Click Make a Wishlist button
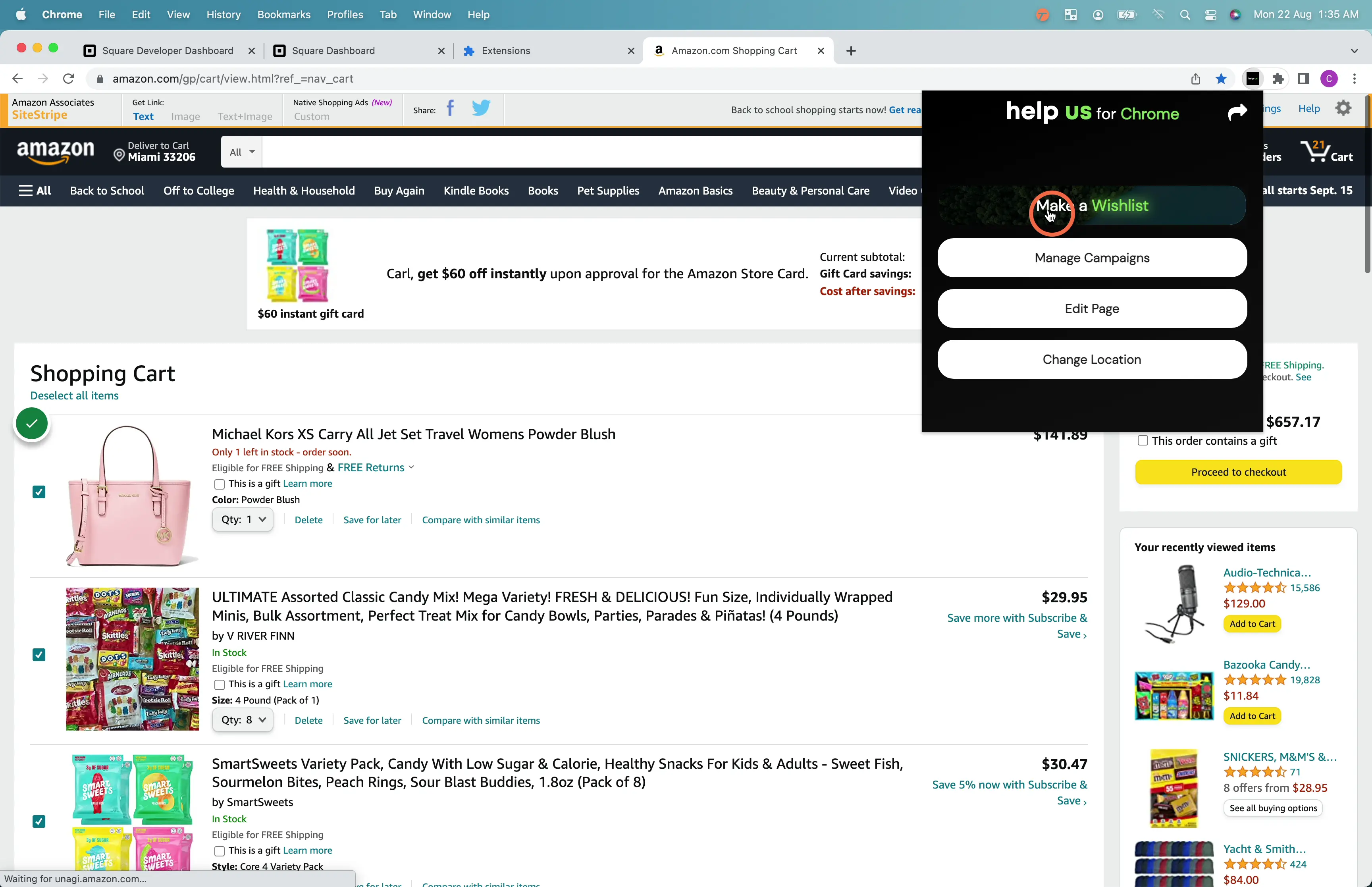Image resolution: width=1372 pixels, height=887 pixels. 1092,206
